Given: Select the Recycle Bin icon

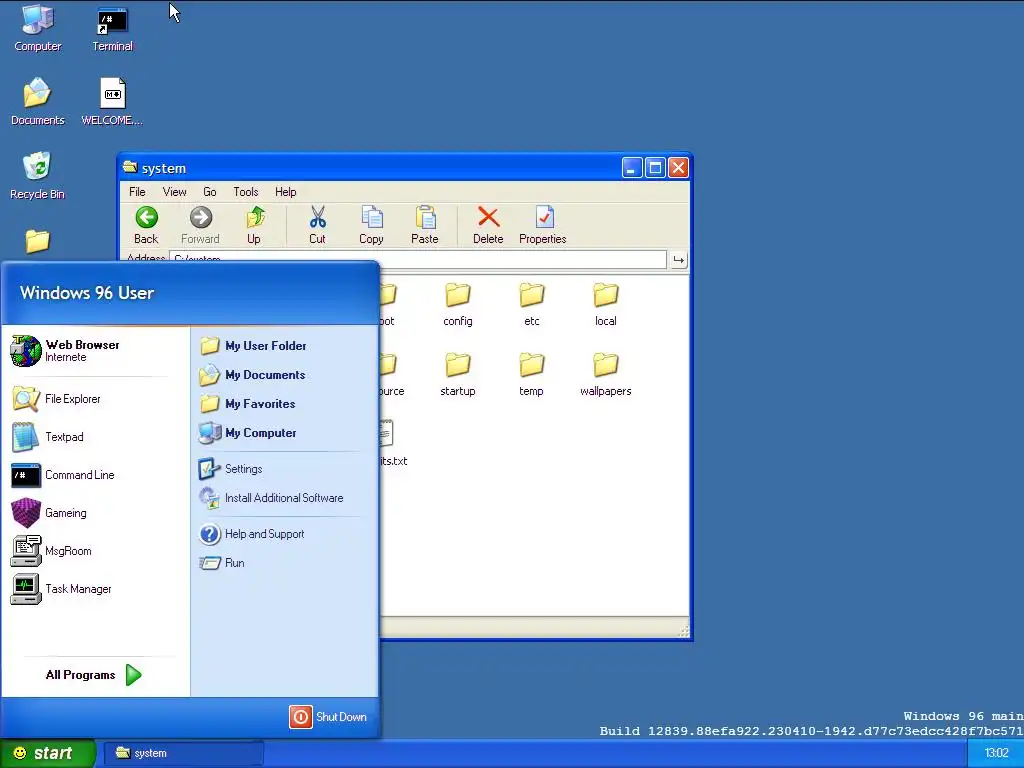Looking at the screenshot, I should (x=38, y=176).
